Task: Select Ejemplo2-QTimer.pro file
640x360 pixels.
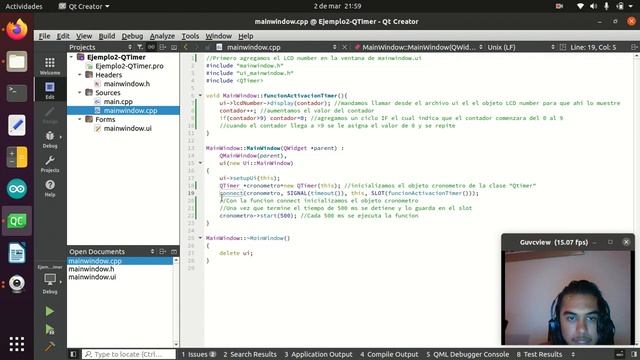Action: click(x=129, y=66)
